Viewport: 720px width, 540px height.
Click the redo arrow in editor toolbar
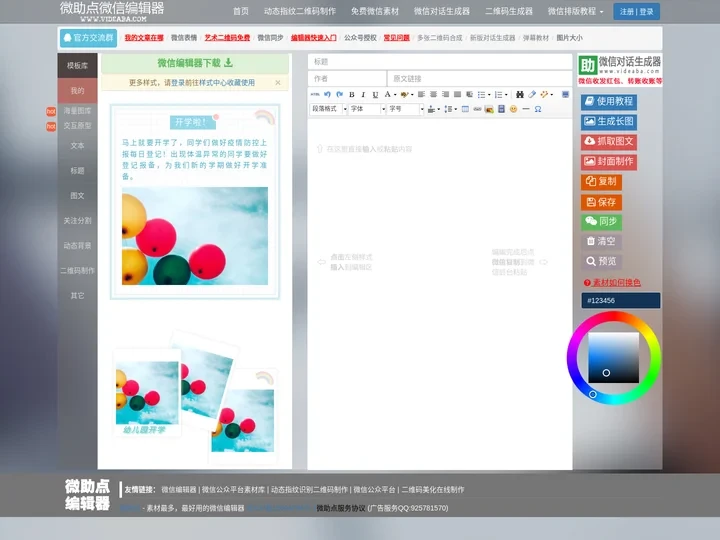[x=339, y=94]
